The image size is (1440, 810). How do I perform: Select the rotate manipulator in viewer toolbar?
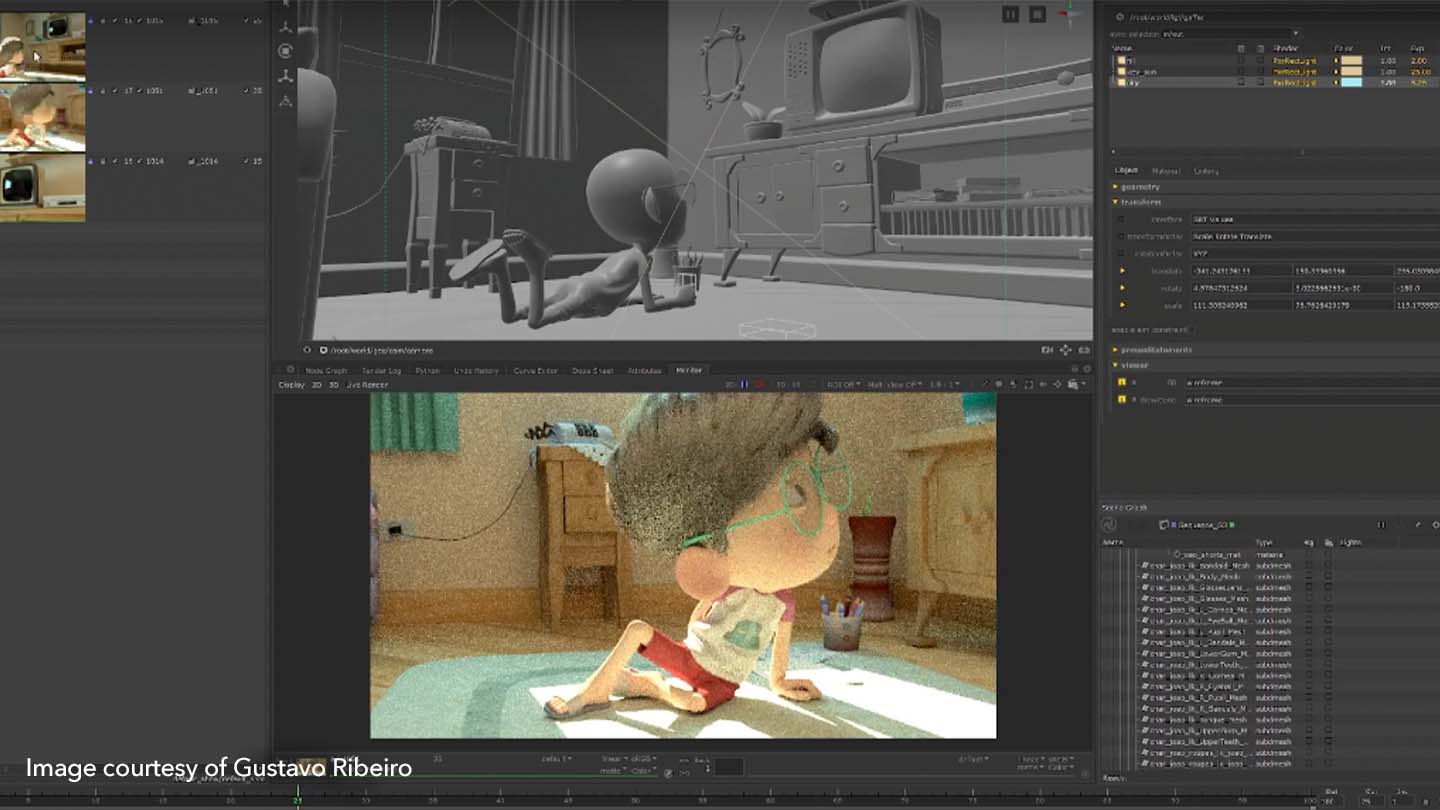coord(286,51)
